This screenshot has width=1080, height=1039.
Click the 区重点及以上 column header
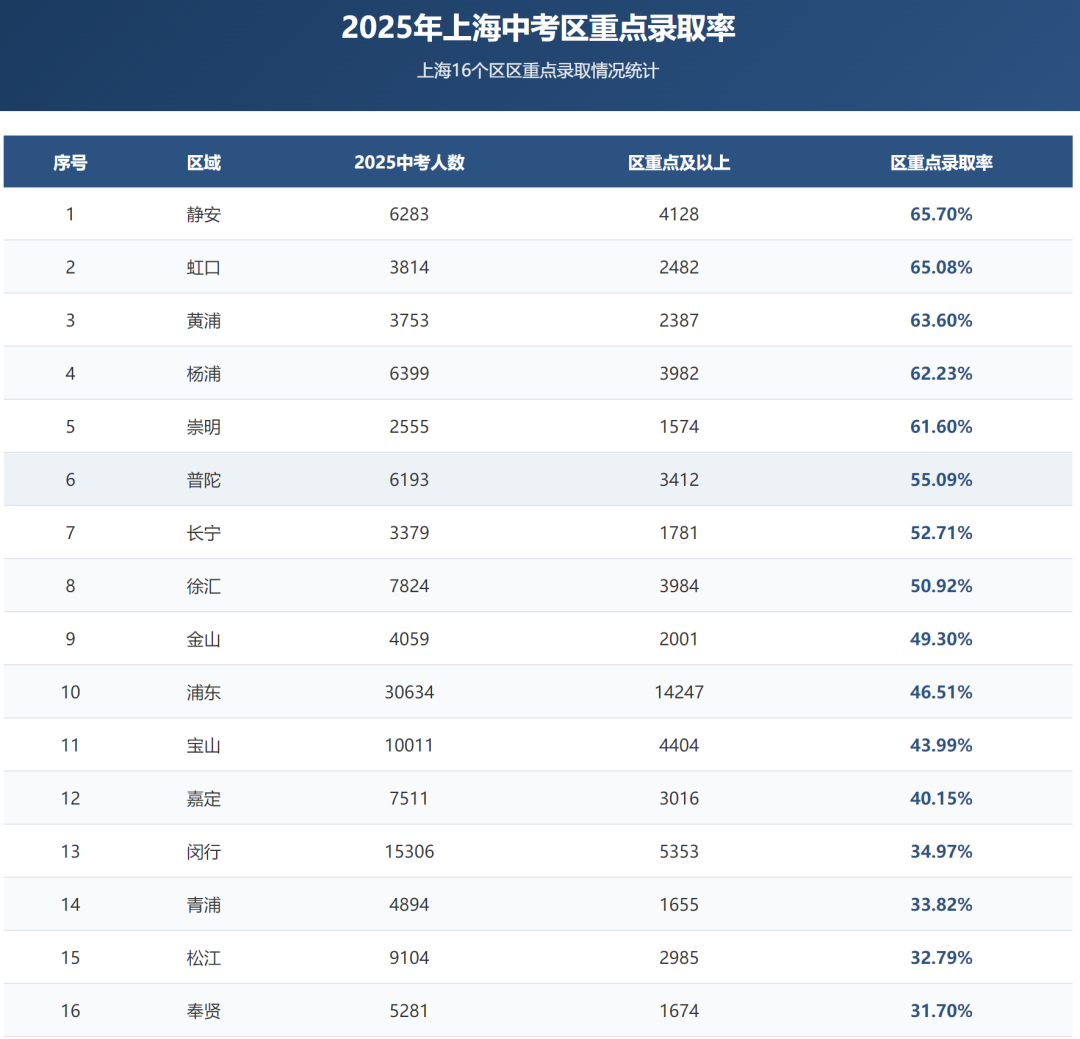point(679,162)
